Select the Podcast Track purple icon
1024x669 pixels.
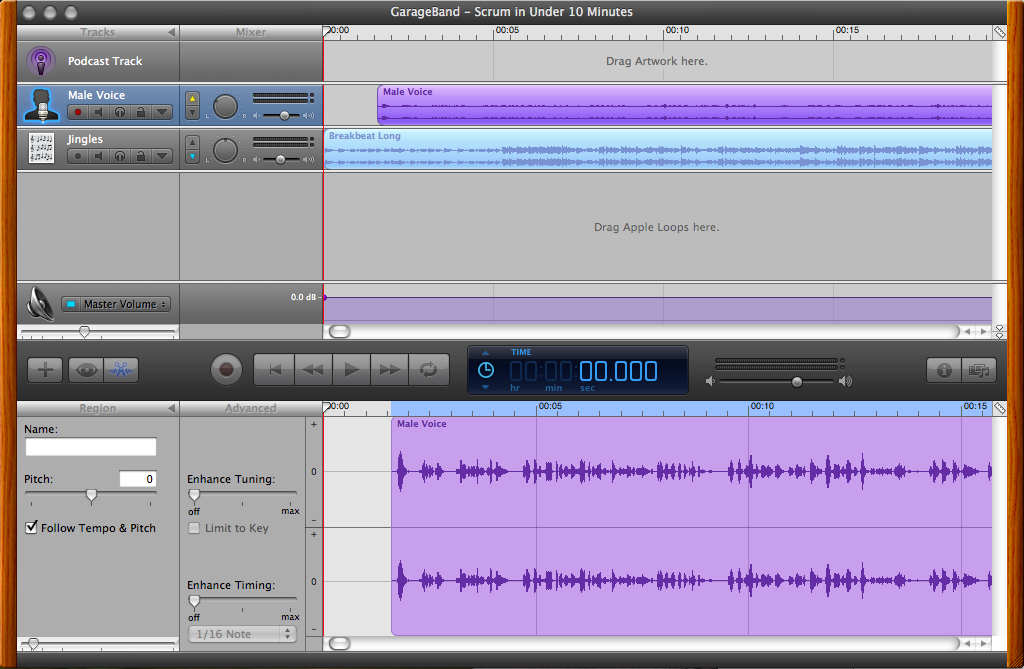pyautogui.click(x=40, y=61)
